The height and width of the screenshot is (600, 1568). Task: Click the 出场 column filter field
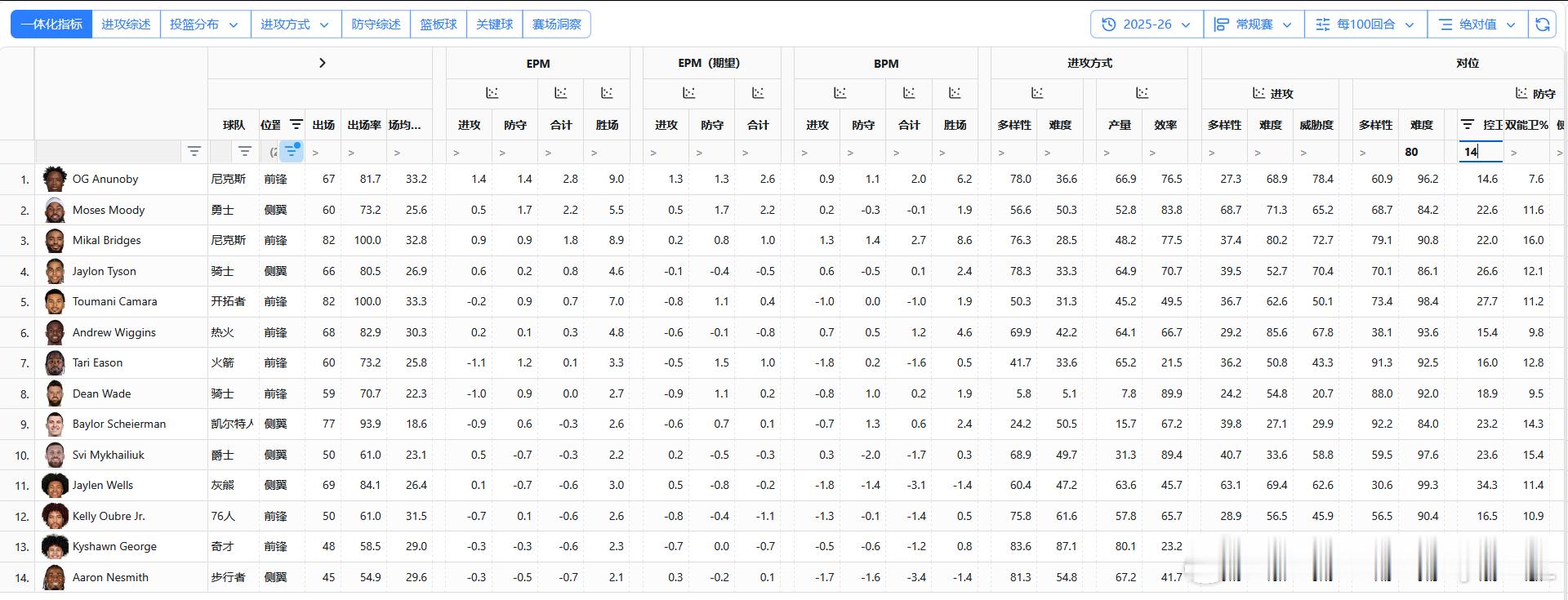(x=323, y=152)
